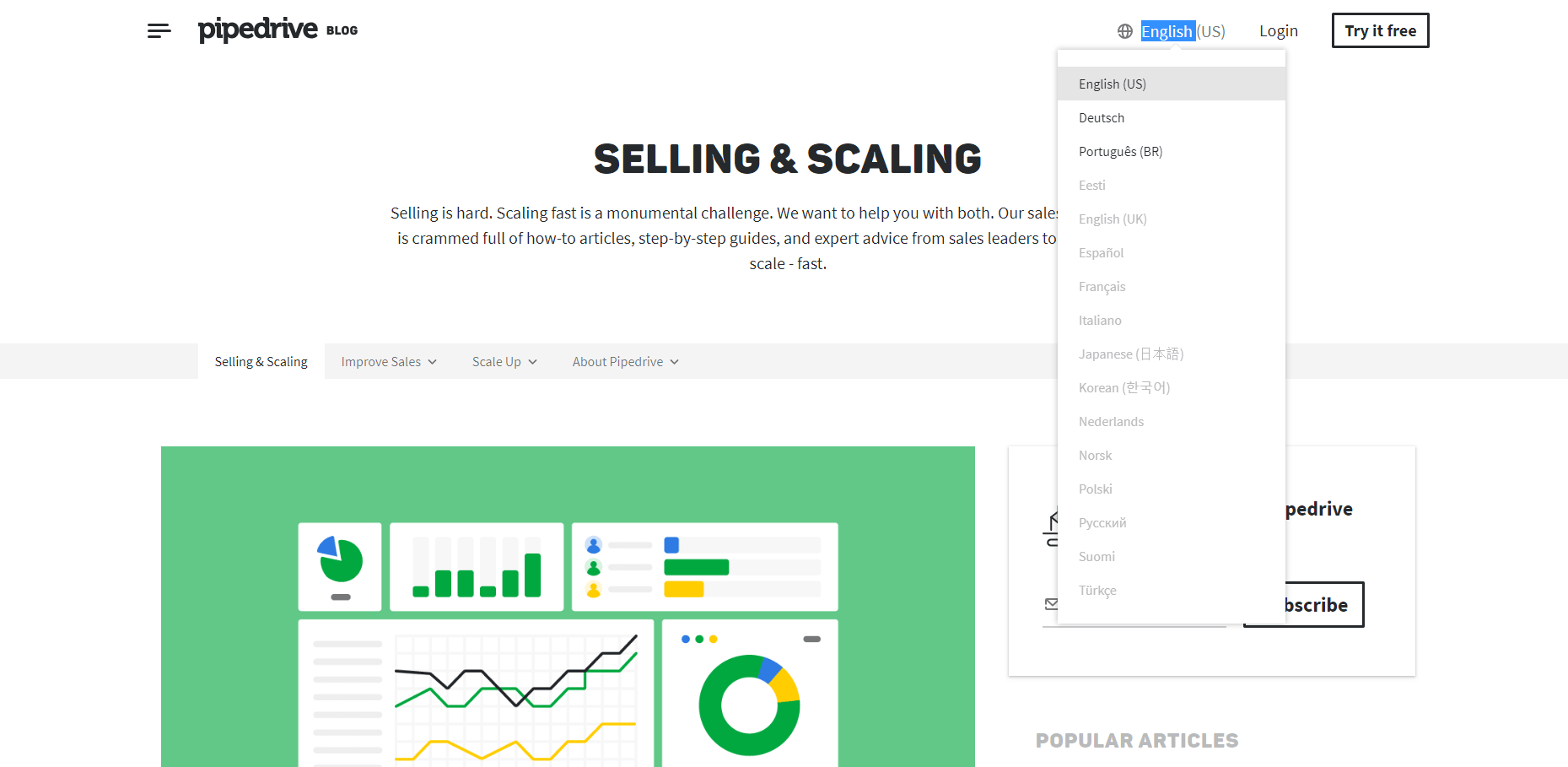Click the globe language icon

click(1124, 31)
